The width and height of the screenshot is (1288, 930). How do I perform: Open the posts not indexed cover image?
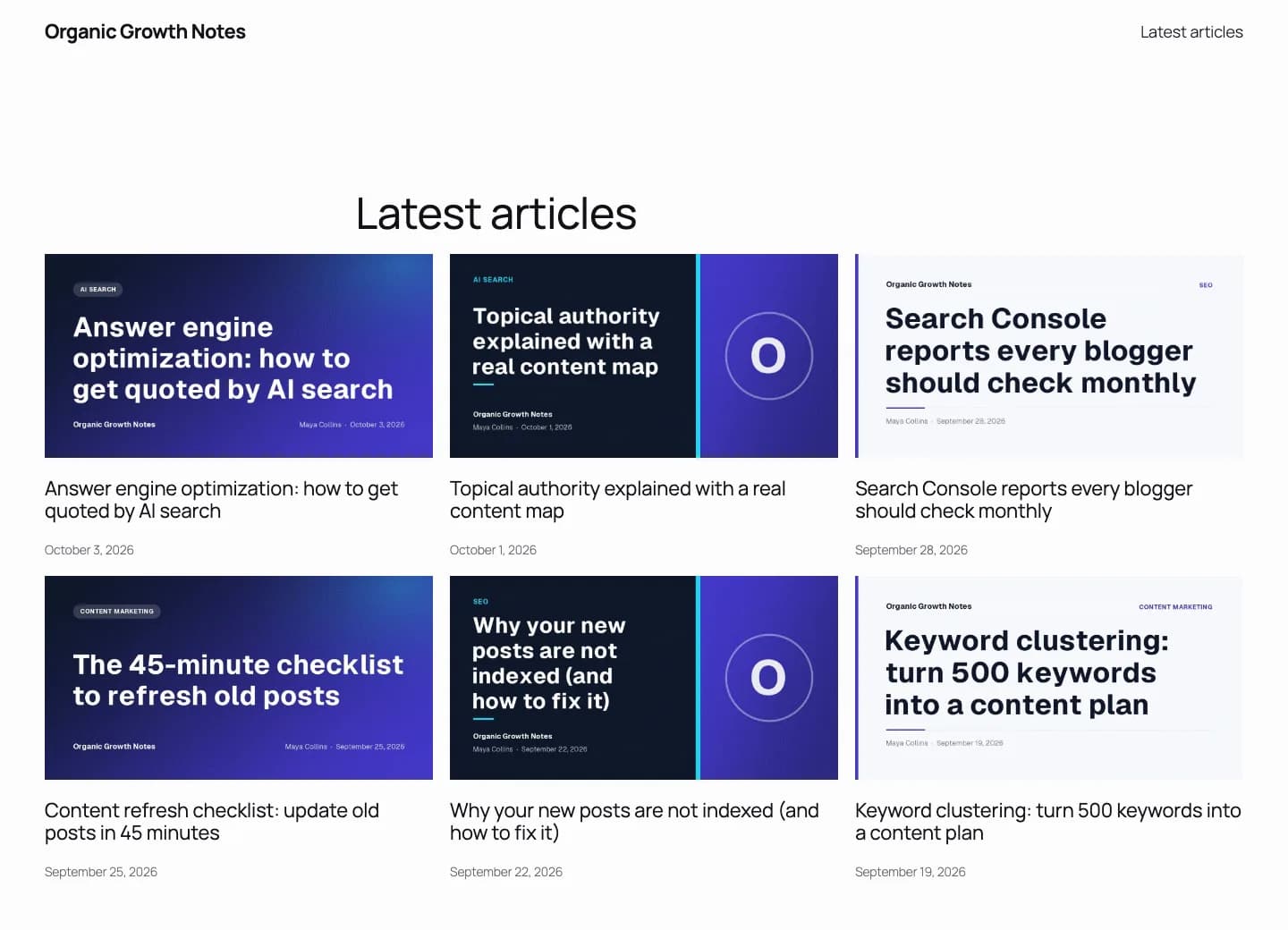coord(644,678)
